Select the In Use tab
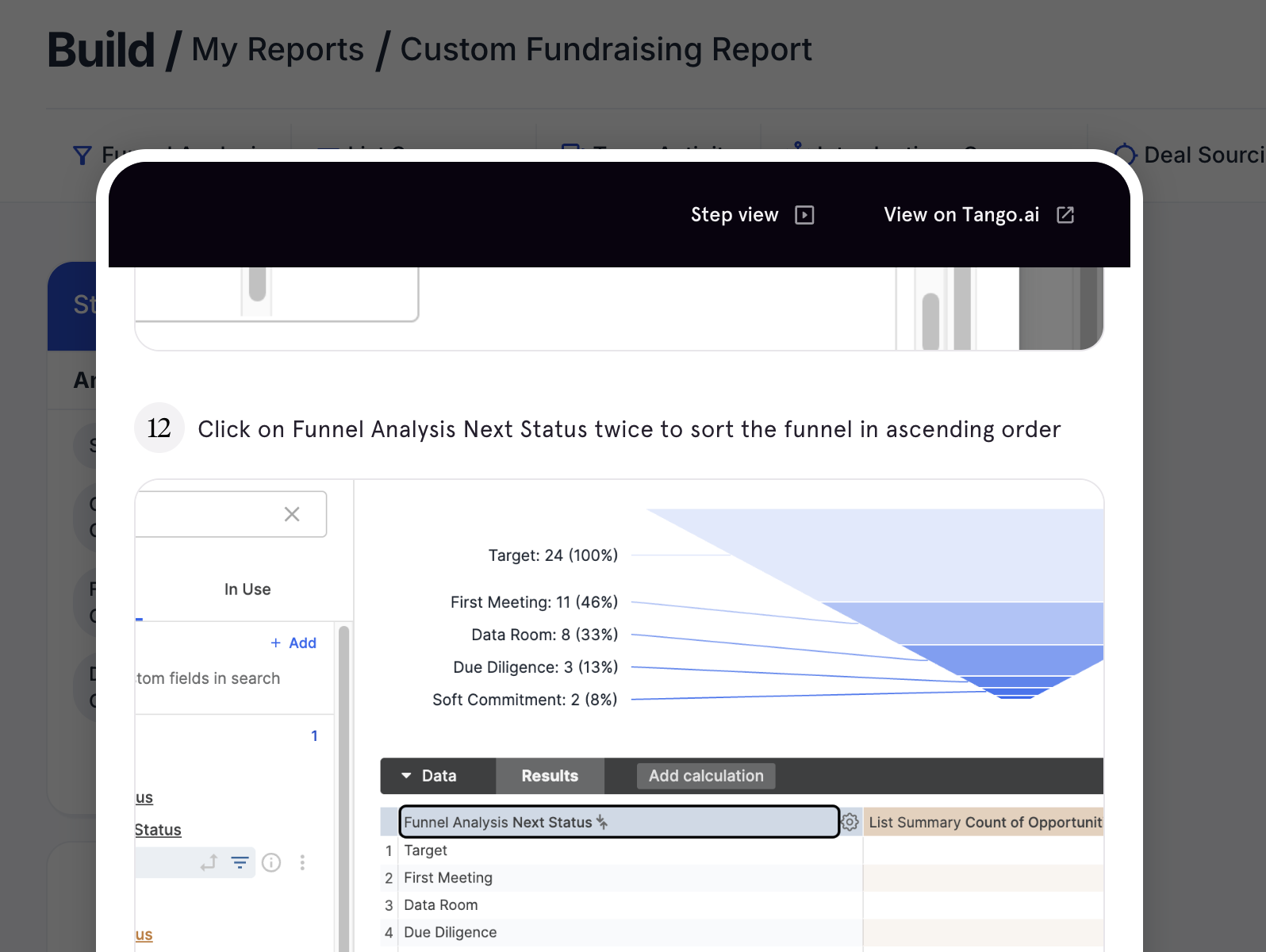This screenshot has width=1266, height=952. (247, 589)
